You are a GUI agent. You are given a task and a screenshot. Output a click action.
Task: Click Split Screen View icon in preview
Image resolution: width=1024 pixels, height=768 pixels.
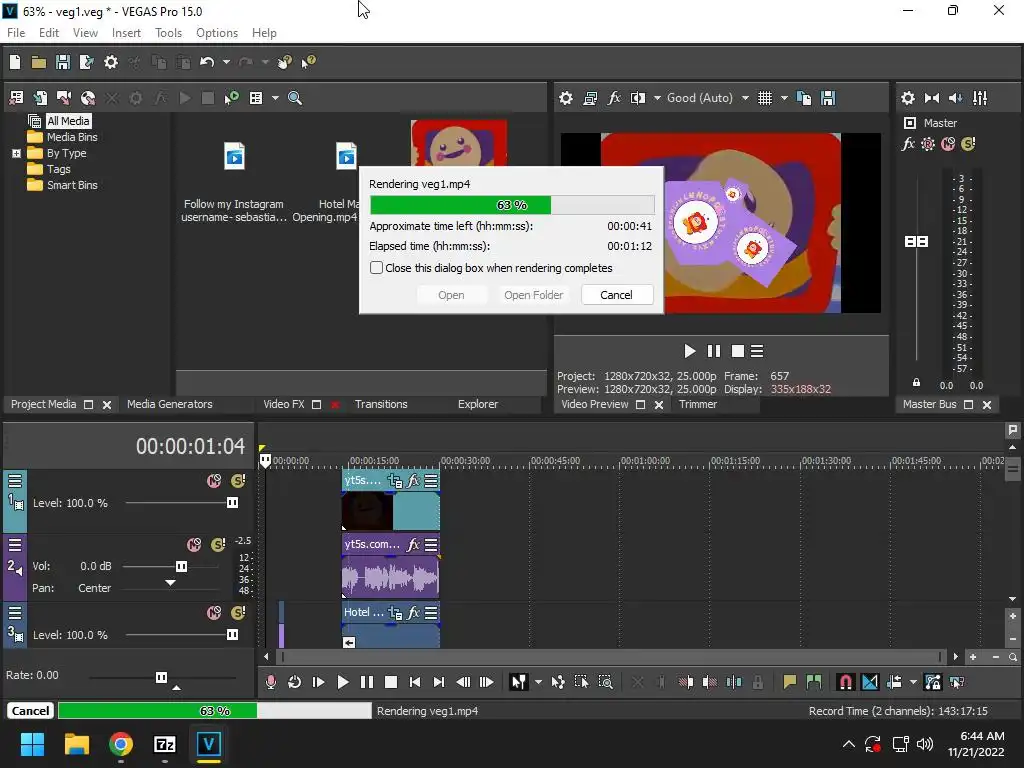tap(638, 98)
